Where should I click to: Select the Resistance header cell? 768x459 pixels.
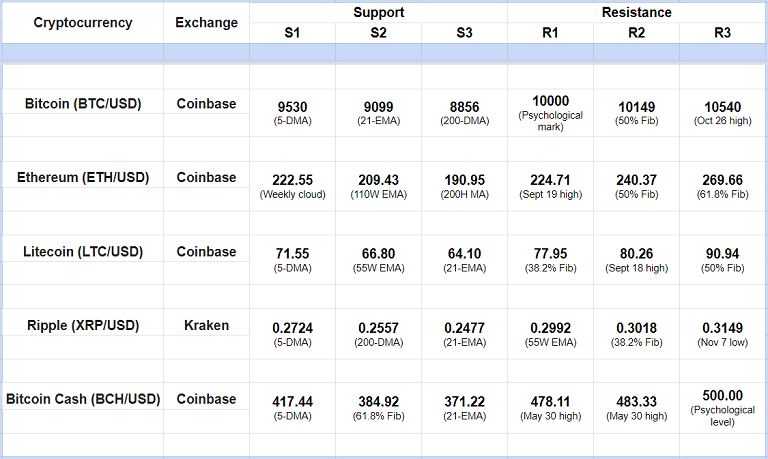636,13
